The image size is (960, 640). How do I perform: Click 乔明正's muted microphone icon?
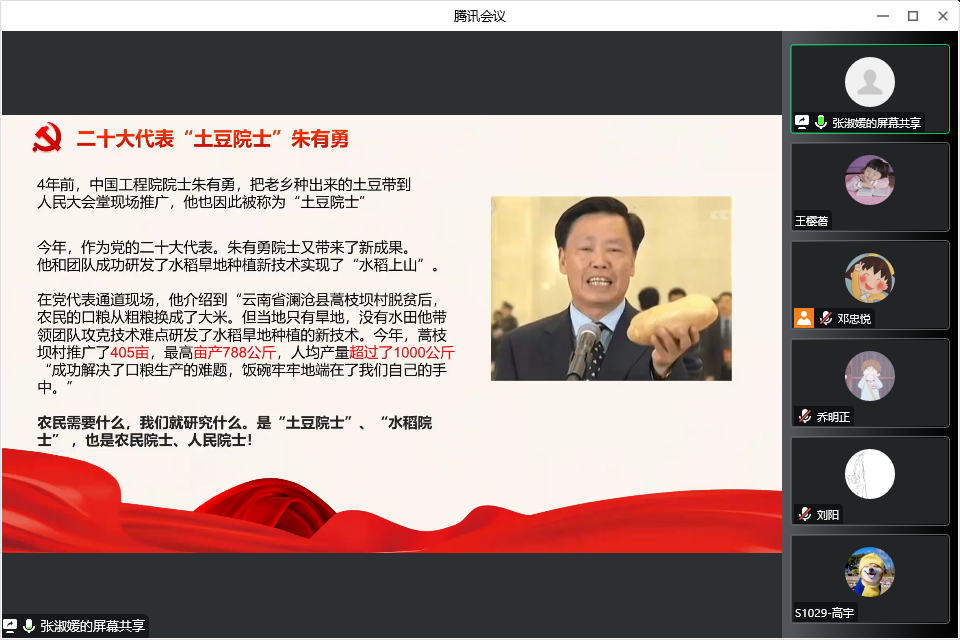(804, 416)
